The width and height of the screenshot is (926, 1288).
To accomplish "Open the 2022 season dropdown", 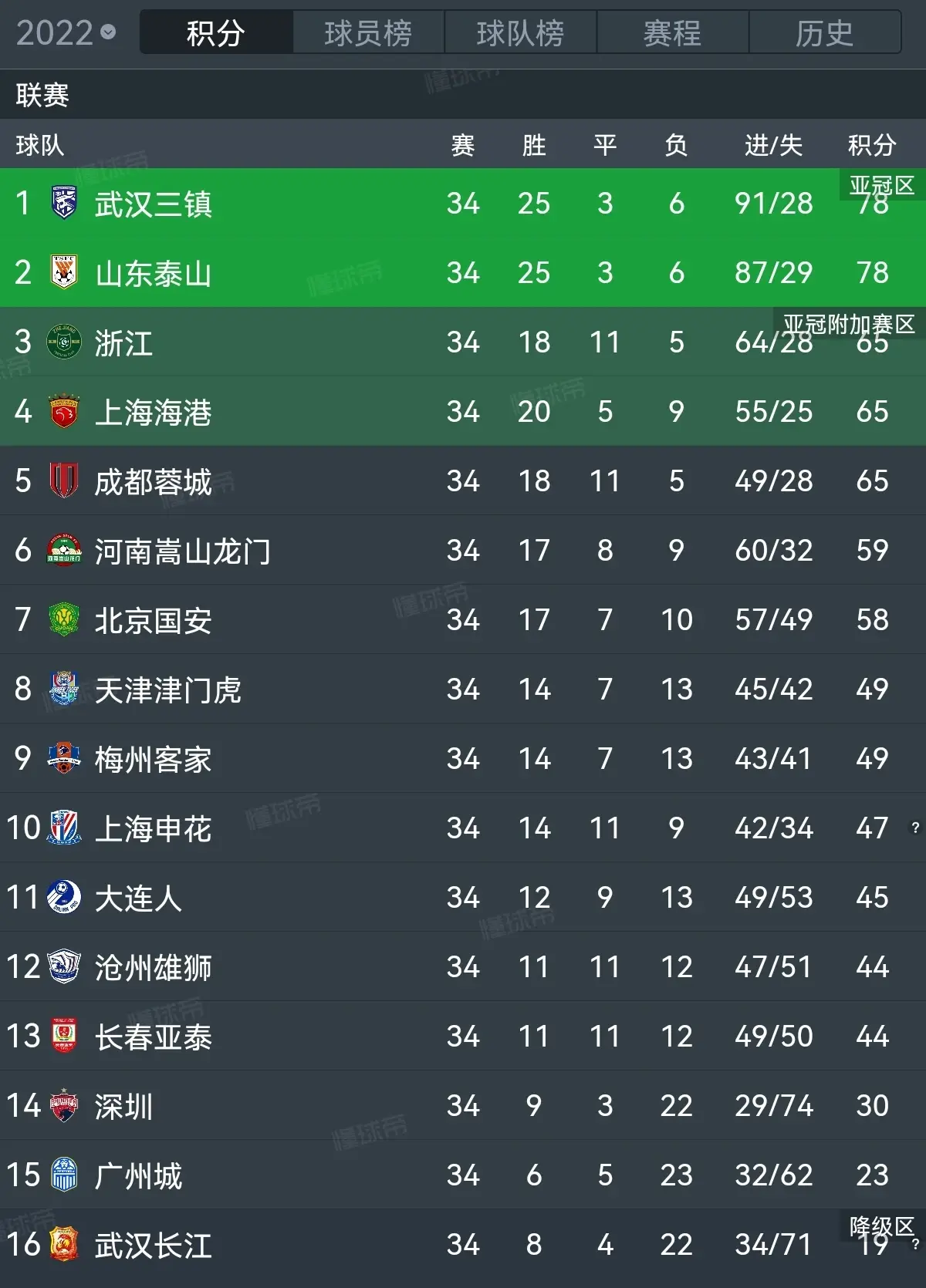I will tap(66, 32).
